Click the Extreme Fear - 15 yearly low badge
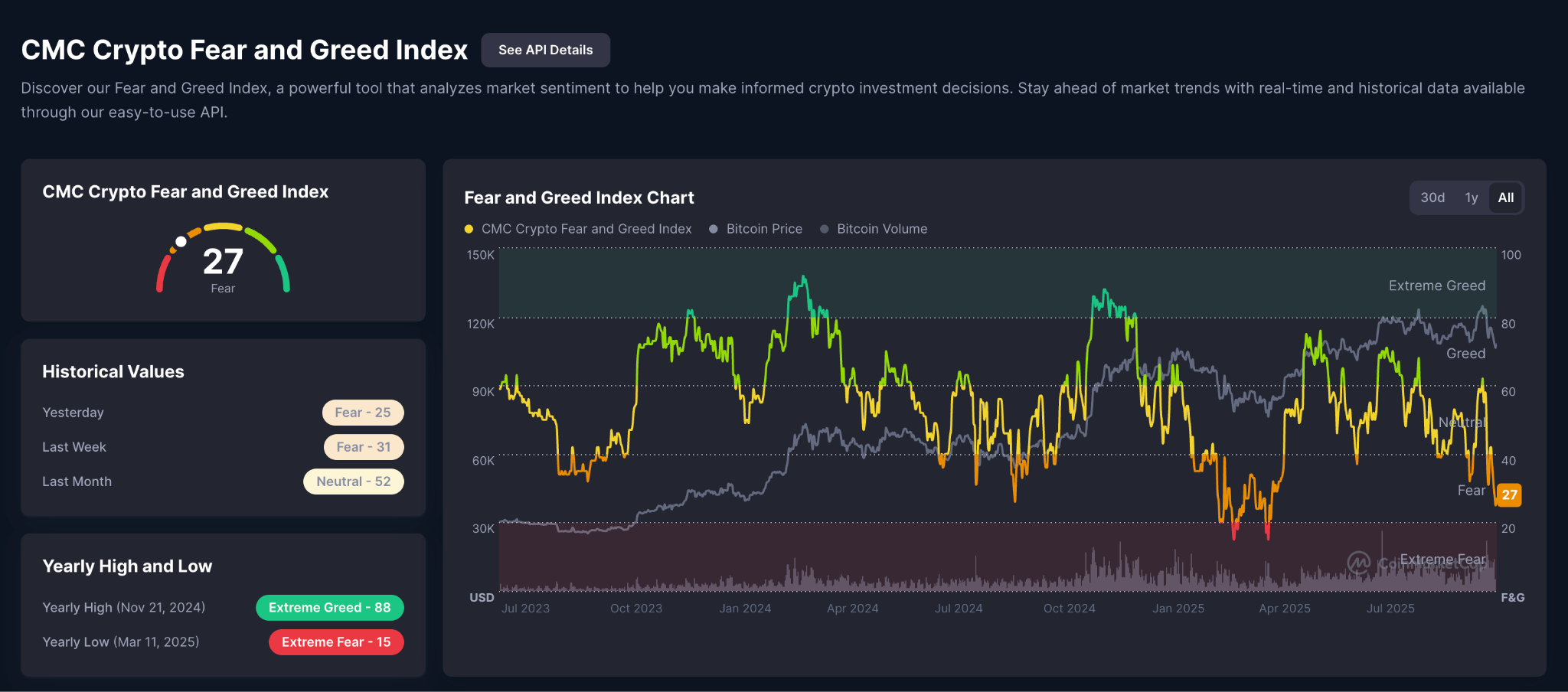Screen dimensions: 1568x692 [336, 642]
